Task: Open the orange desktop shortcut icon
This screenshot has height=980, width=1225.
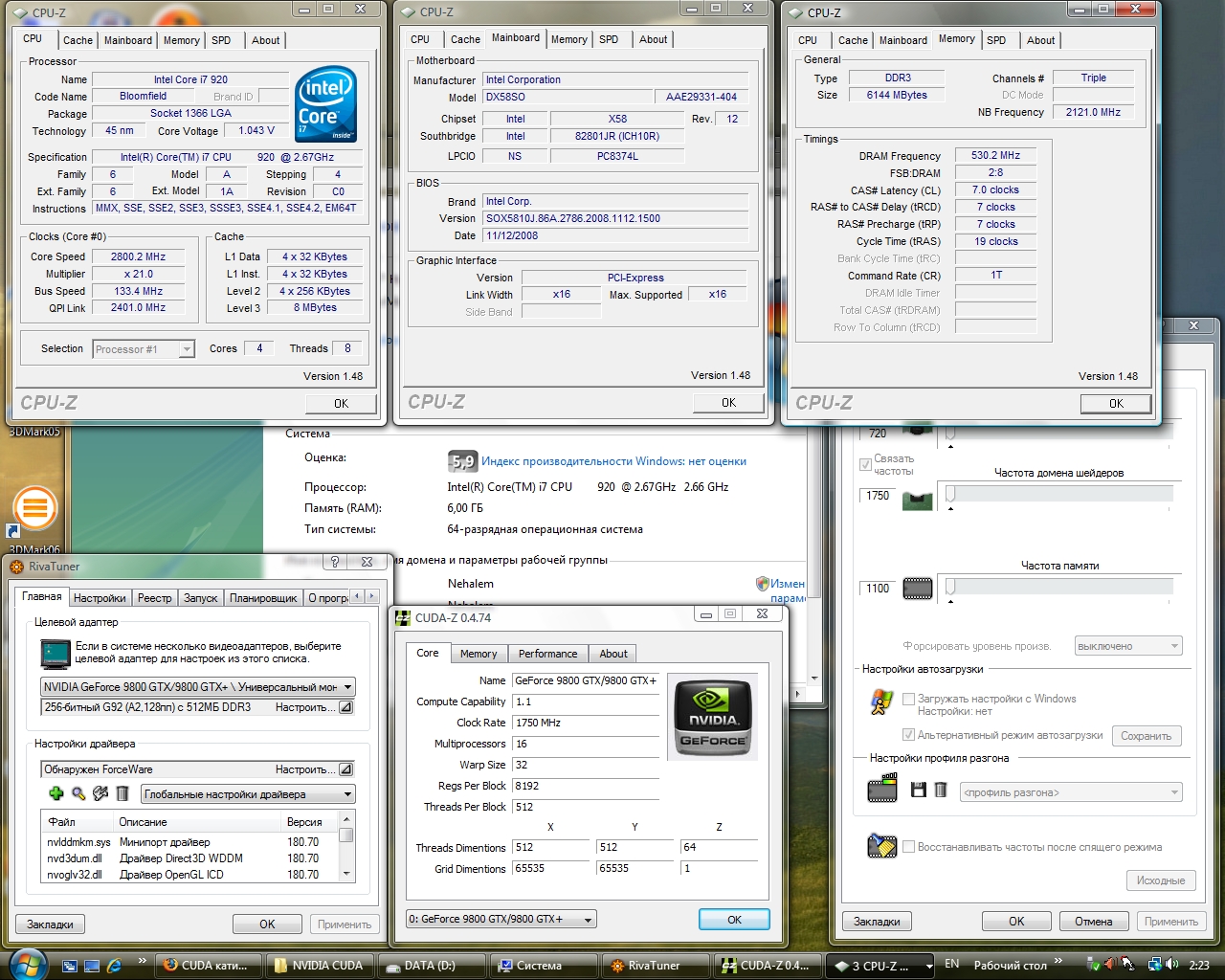Action: [x=35, y=508]
